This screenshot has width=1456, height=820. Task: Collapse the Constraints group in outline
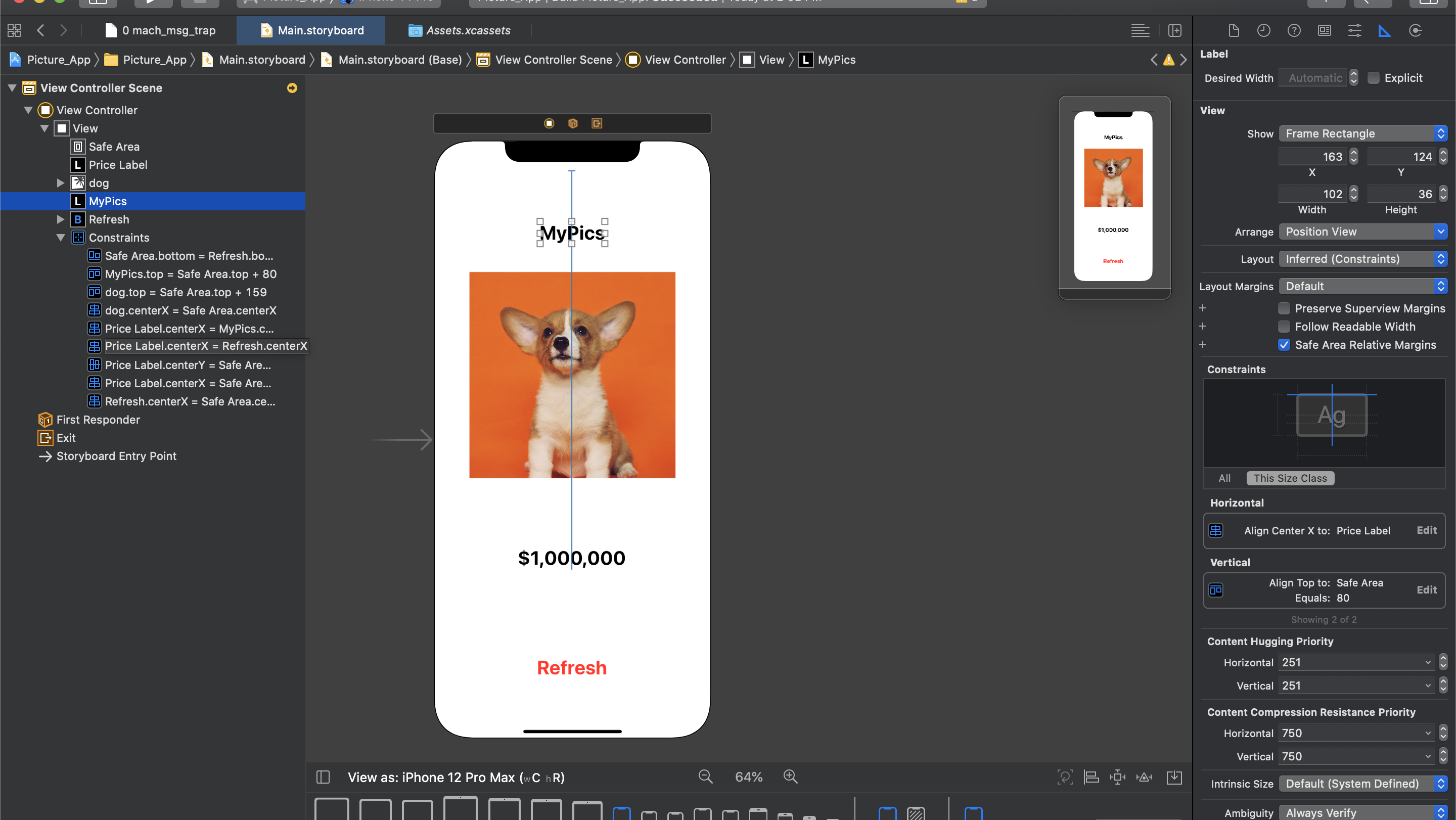coord(61,238)
